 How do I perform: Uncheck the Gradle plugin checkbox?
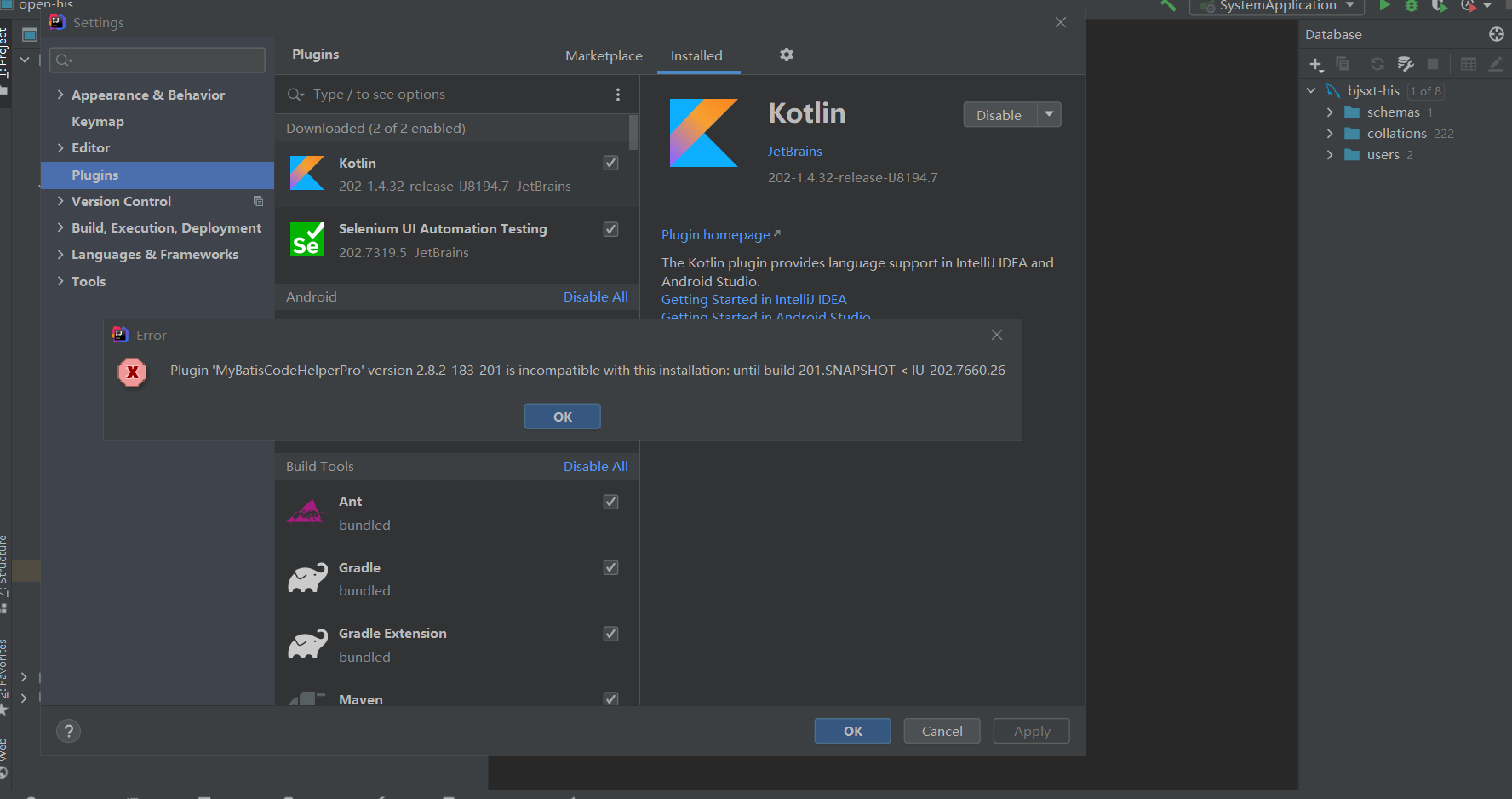[610, 567]
